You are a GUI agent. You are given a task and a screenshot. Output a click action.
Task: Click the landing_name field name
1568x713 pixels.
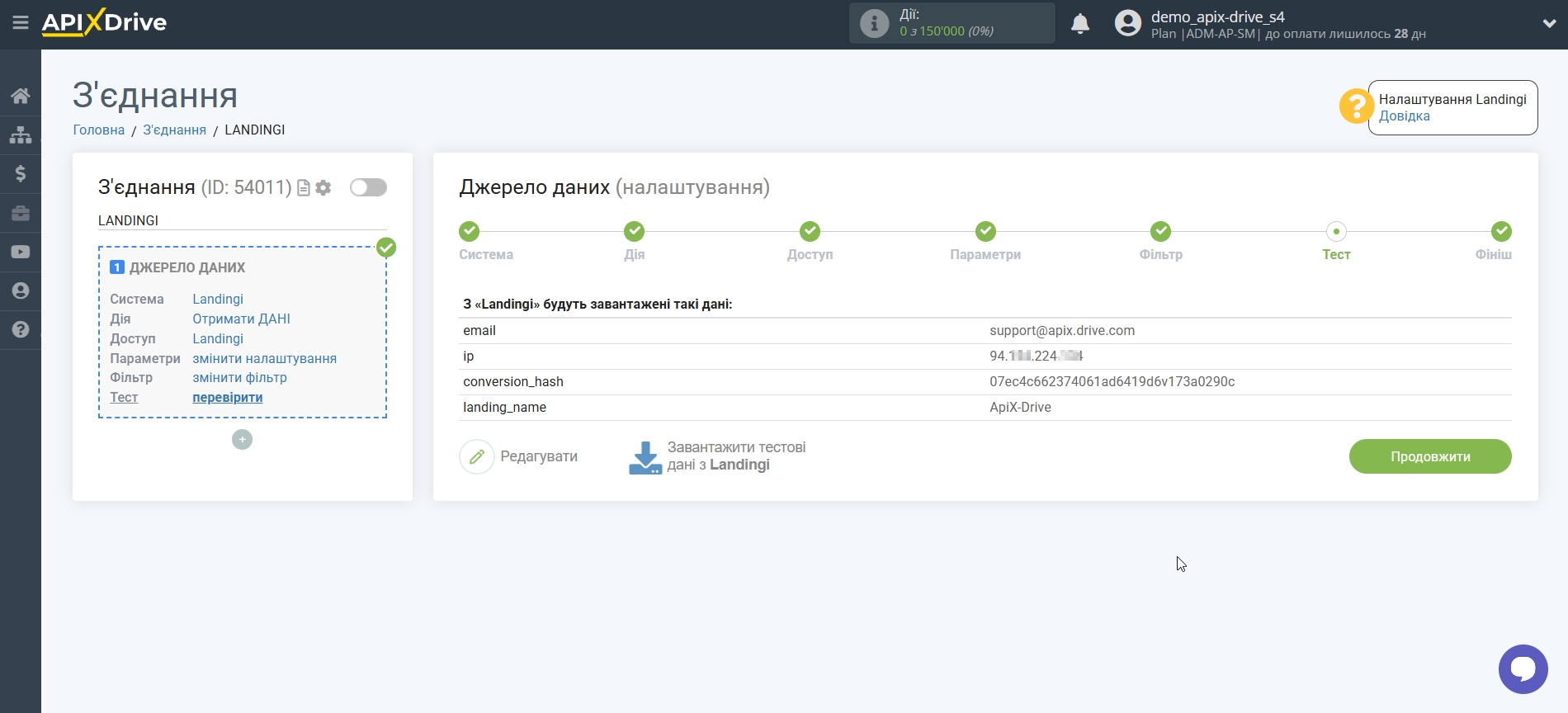[504, 407]
